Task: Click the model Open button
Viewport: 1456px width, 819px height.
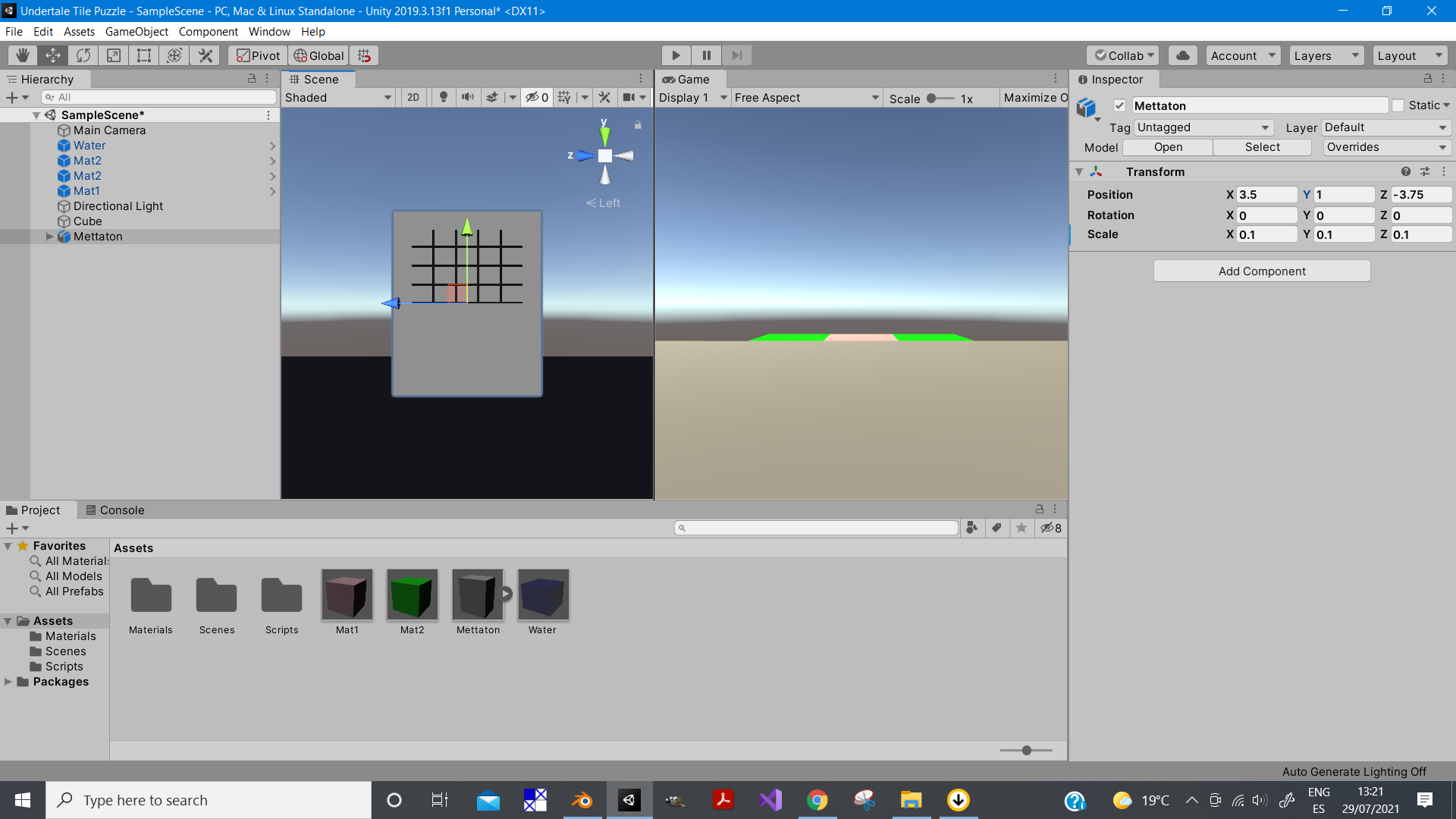Action: 1168,147
